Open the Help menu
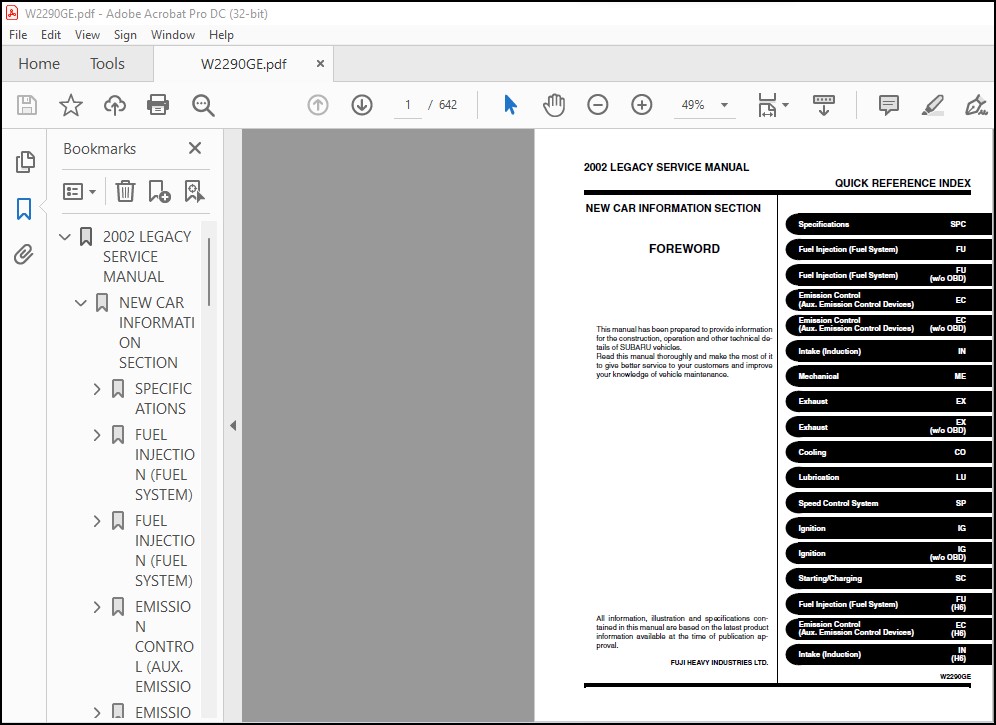Image resolution: width=996 pixels, height=725 pixels. coord(221,35)
